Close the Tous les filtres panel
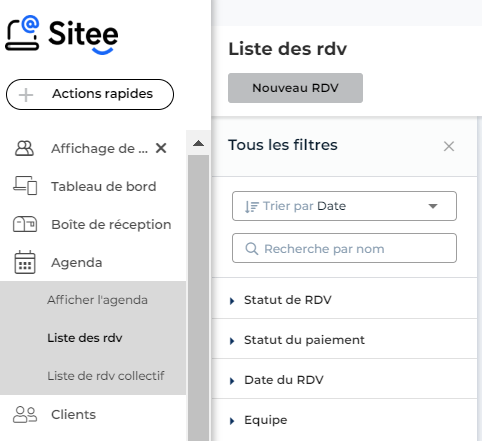 click(449, 146)
